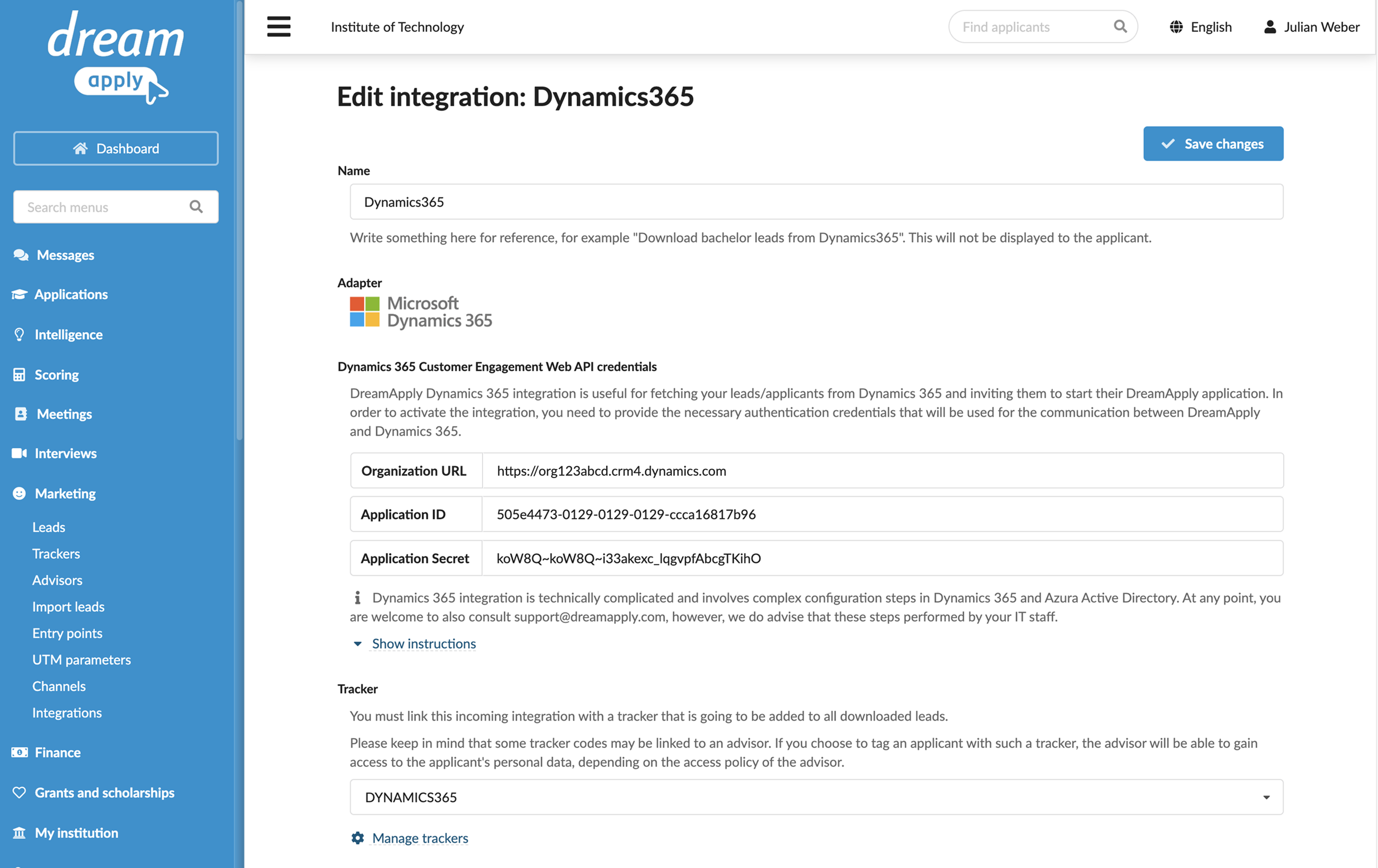Click the Show instructions link

423,644
